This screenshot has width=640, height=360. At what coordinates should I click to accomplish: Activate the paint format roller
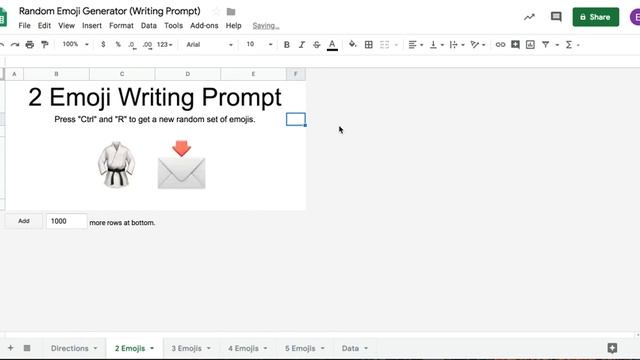44,44
